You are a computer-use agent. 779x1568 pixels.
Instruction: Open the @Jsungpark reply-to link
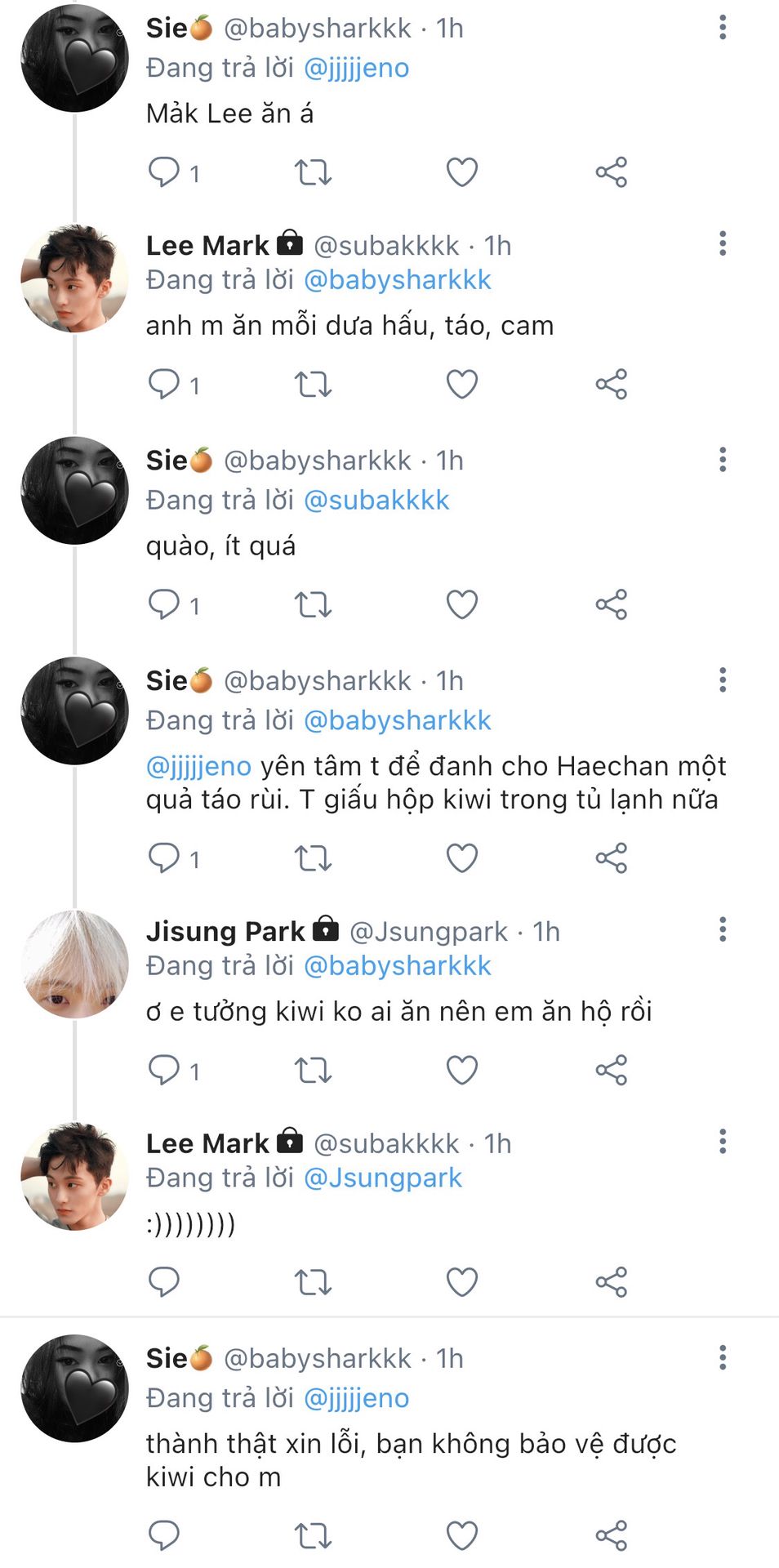pos(382,1178)
